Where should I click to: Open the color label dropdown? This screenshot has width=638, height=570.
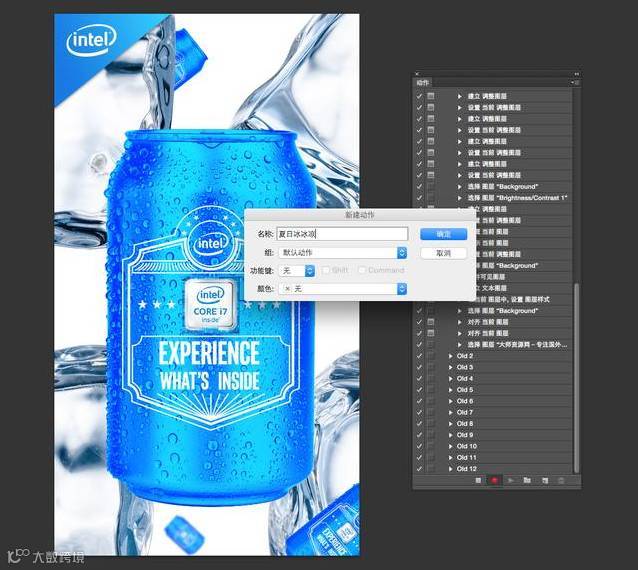pyautogui.click(x=343, y=288)
